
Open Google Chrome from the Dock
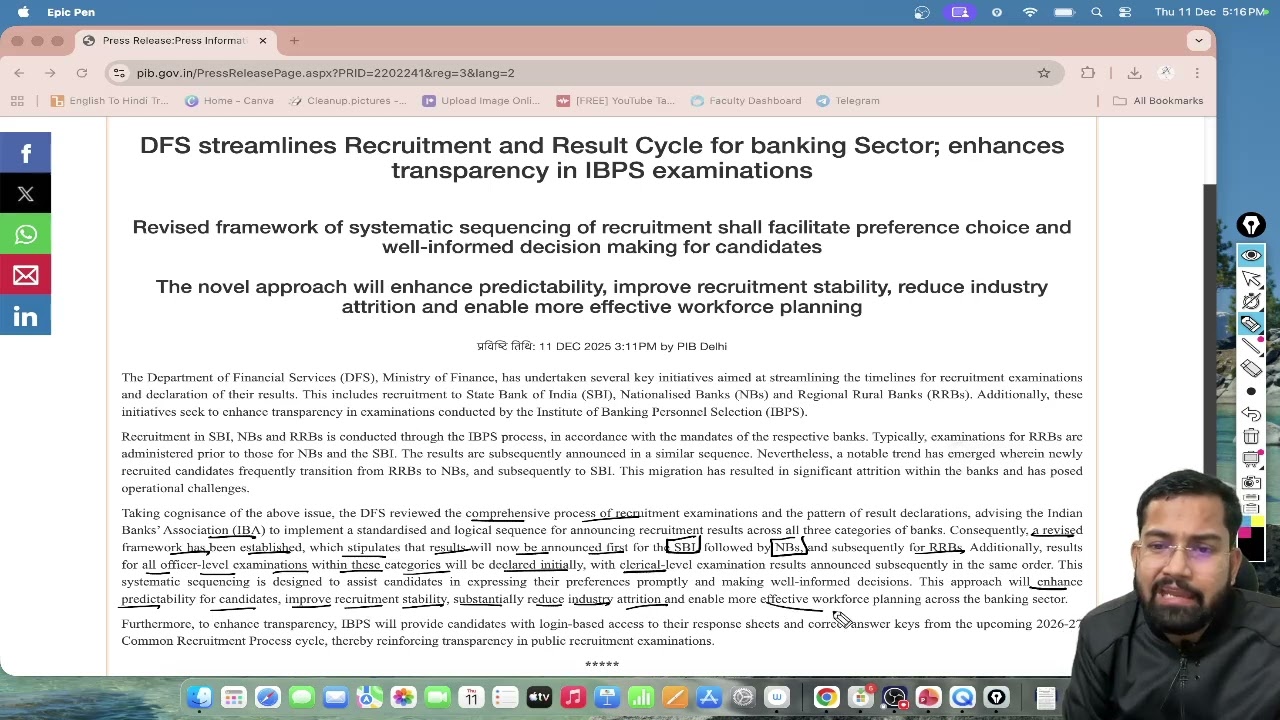826,697
